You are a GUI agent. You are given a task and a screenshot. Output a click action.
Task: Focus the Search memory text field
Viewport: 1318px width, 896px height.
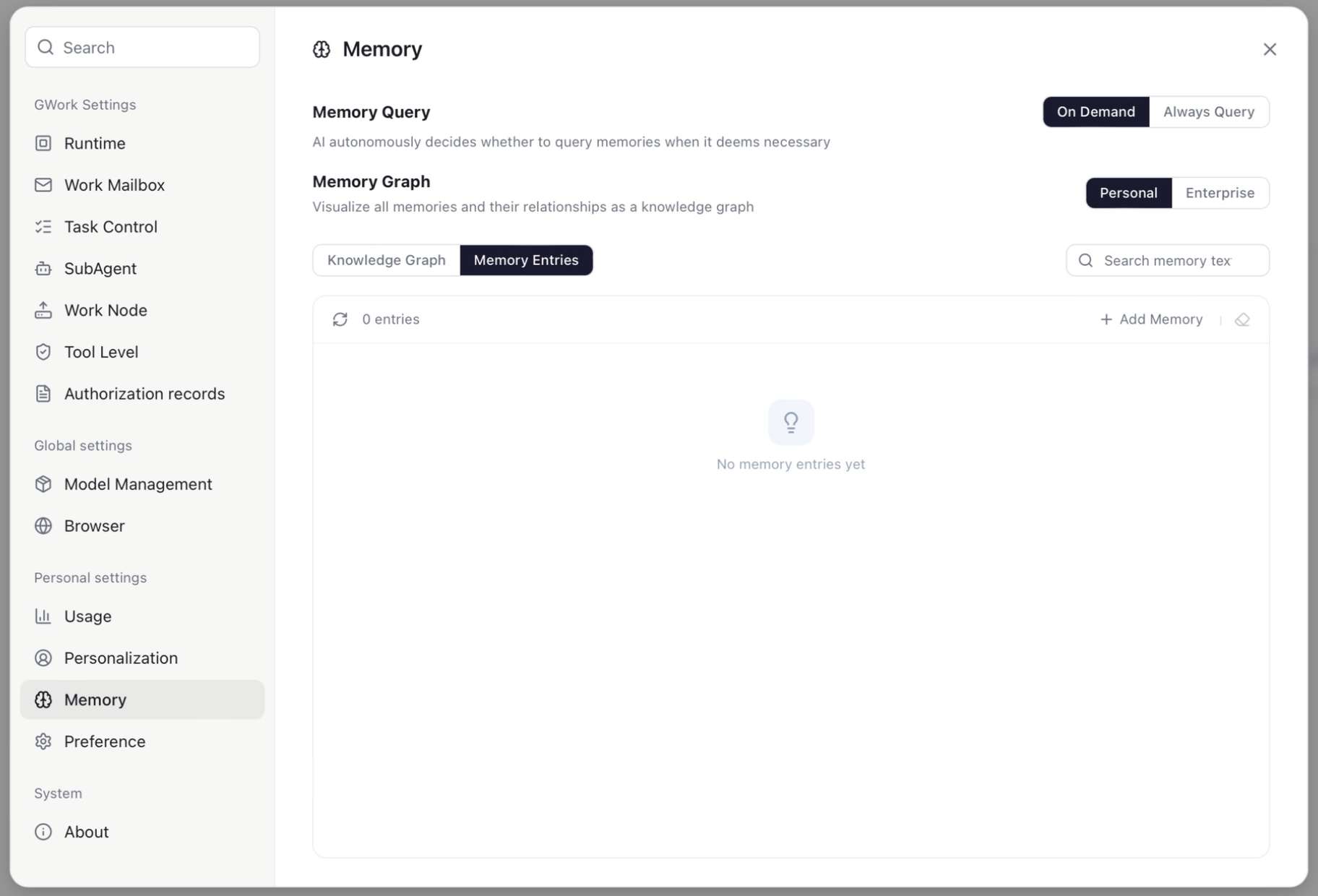coord(1168,260)
